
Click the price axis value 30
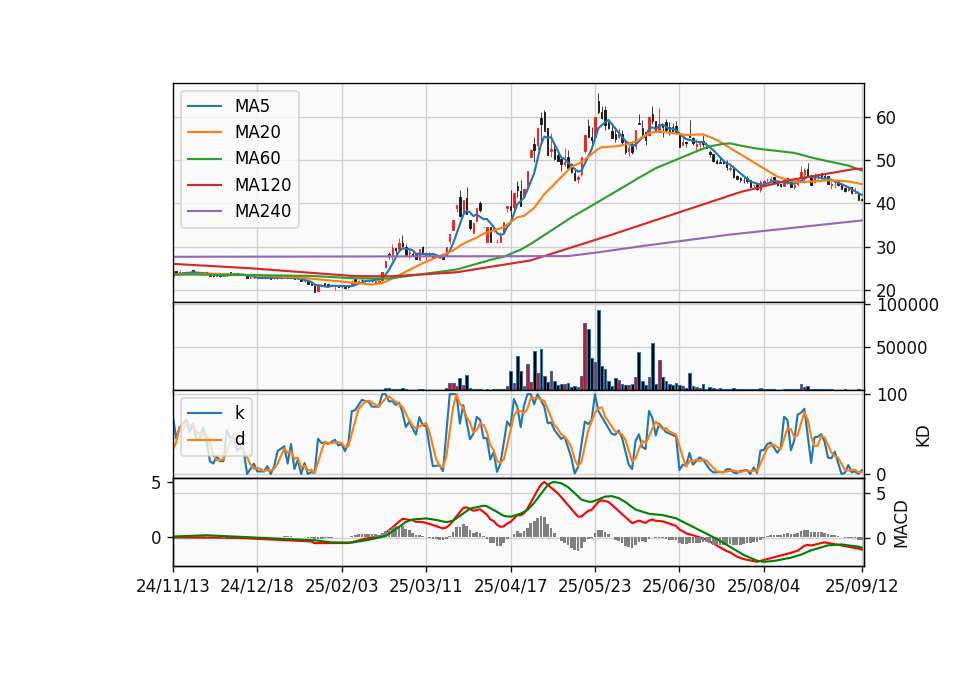(886, 248)
